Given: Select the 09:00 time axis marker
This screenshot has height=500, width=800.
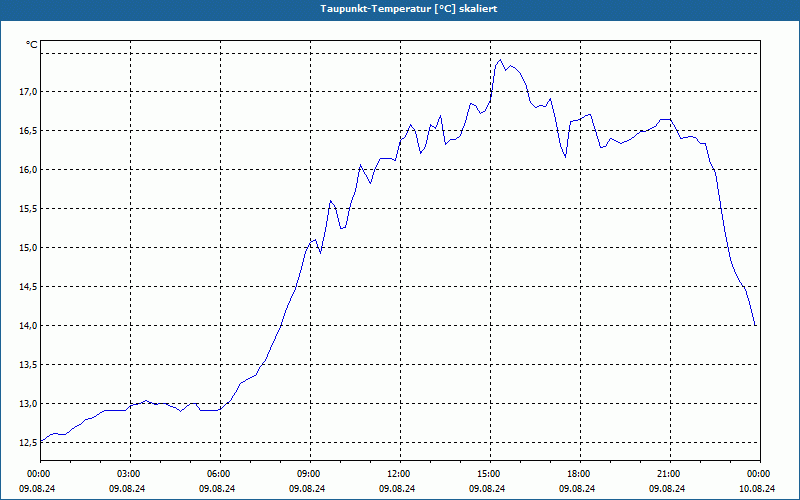Looking at the screenshot, I should click(x=310, y=474).
